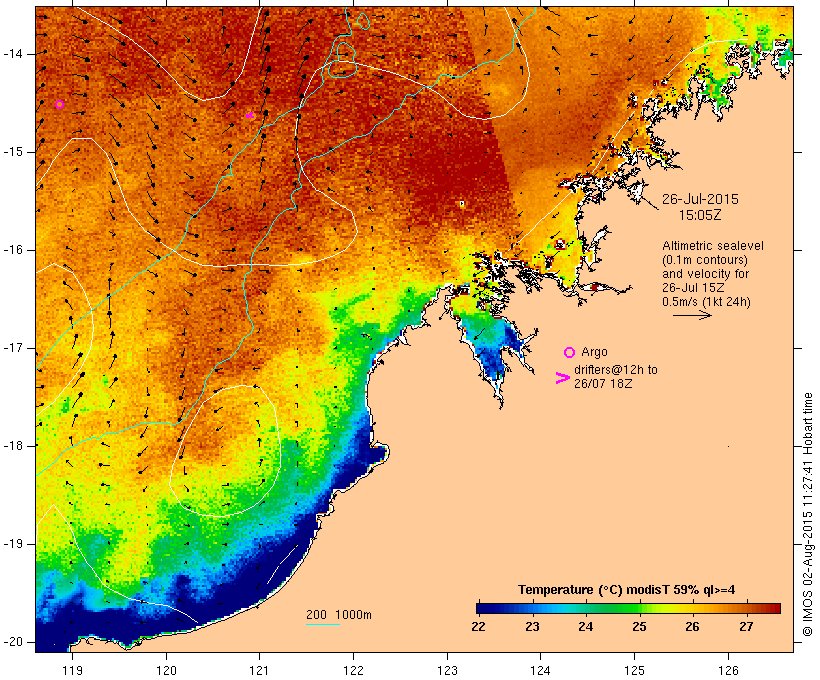Click the '(0.1m contours)' text
Viewport: 820px width, 680px height.
(705, 260)
